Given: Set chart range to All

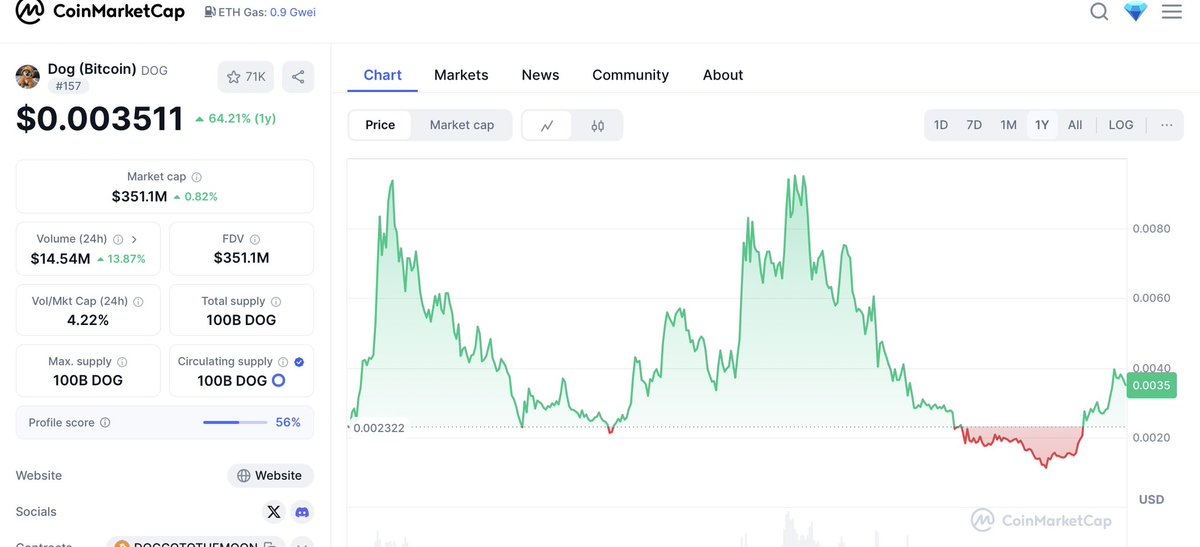Looking at the screenshot, I should pos(1075,125).
